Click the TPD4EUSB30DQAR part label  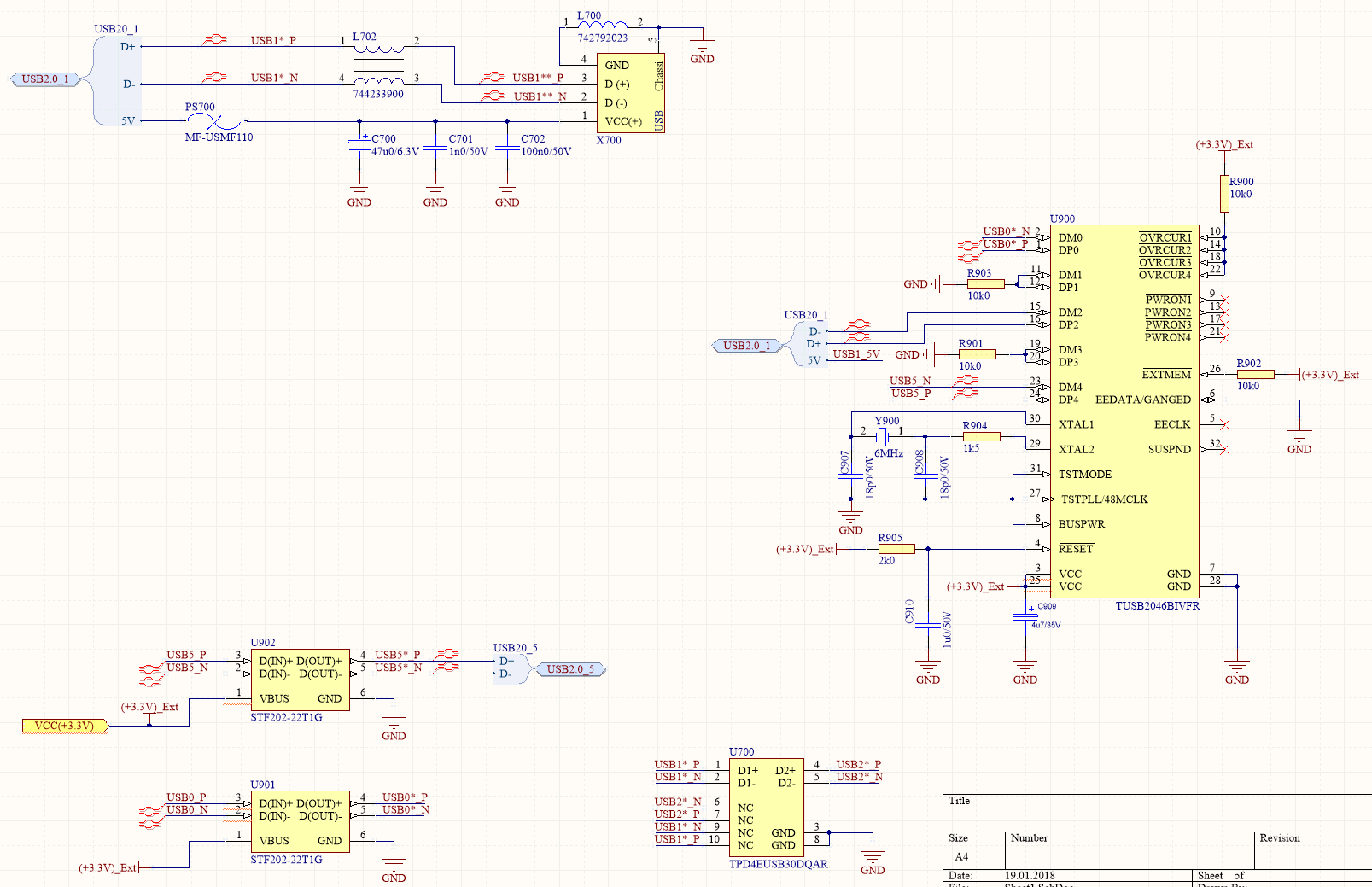point(779,864)
